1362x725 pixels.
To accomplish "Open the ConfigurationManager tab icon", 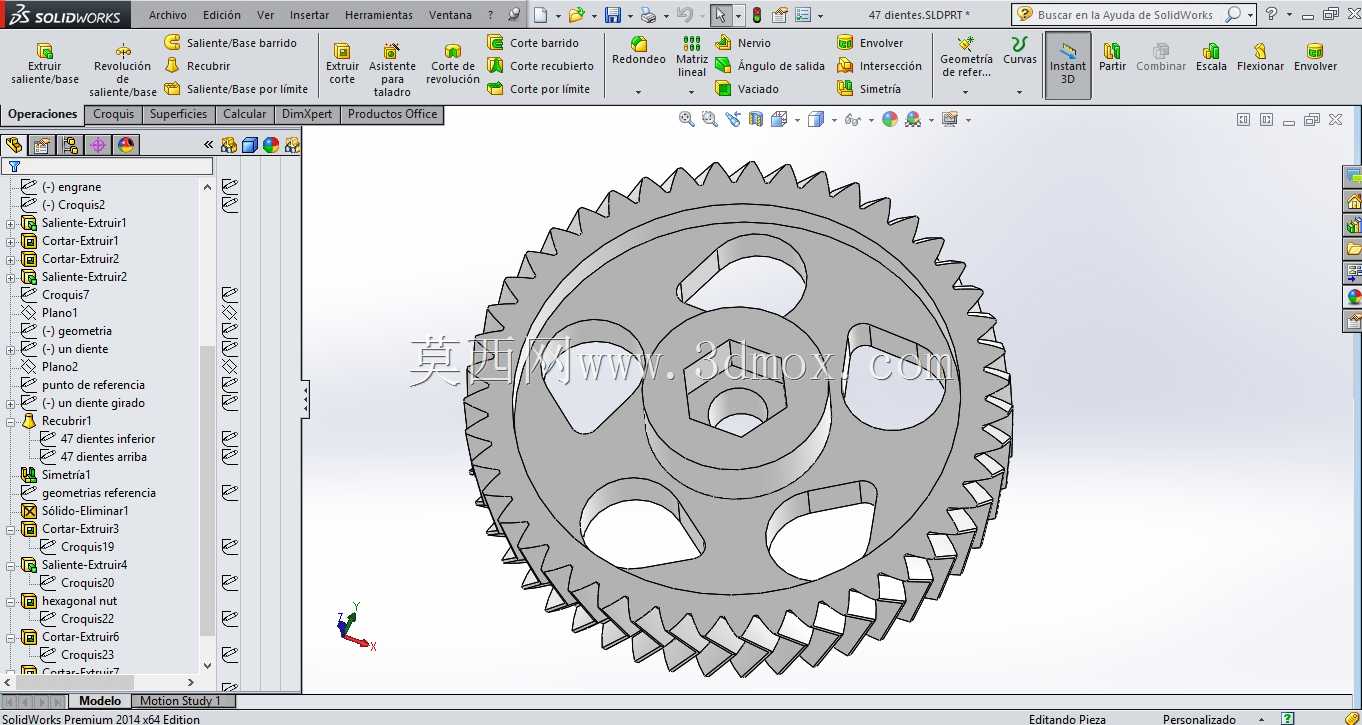I will [70, 145].
